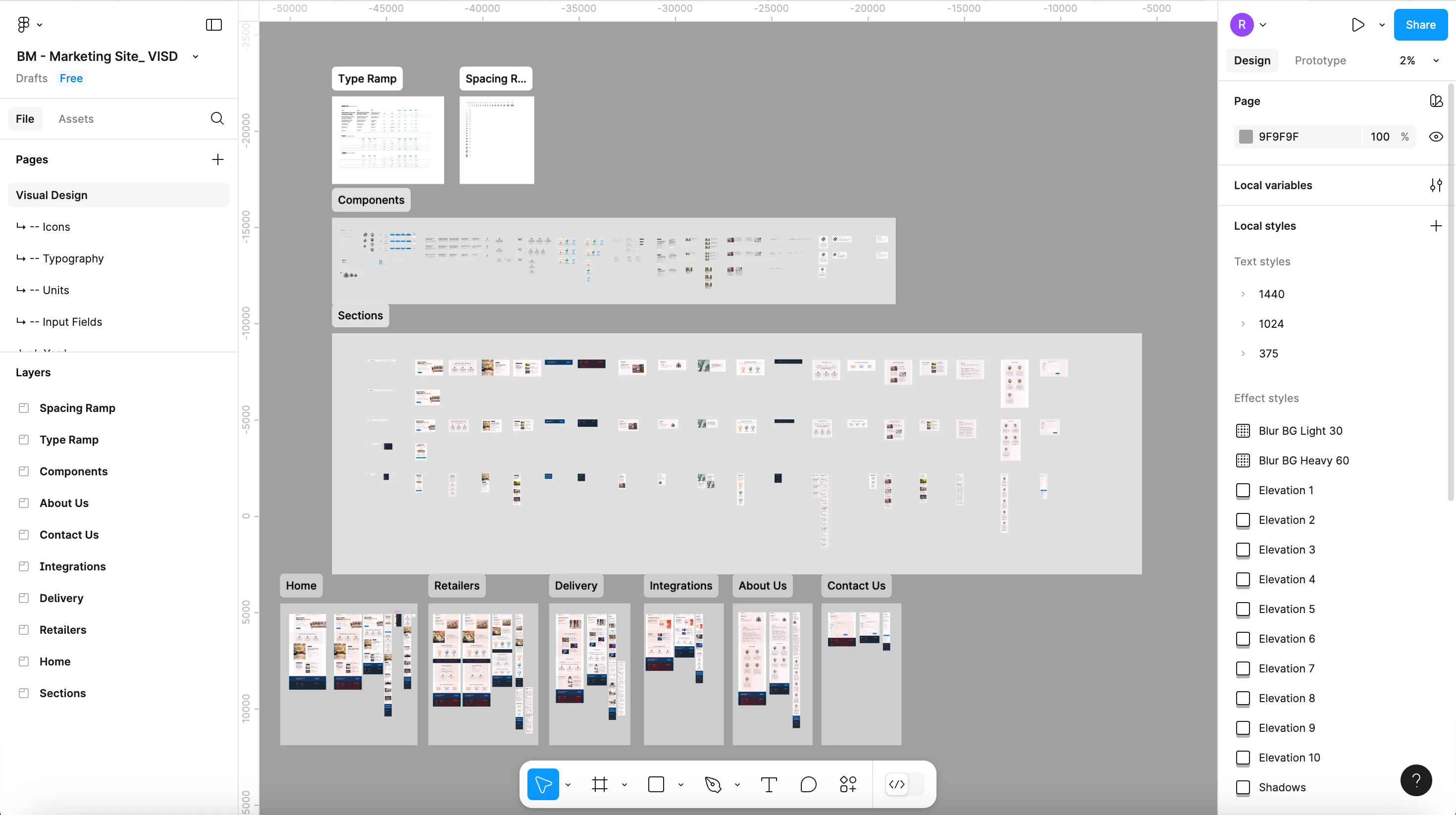1456x815 pixels.
Task: Select the Text tool
Action: 769,784
